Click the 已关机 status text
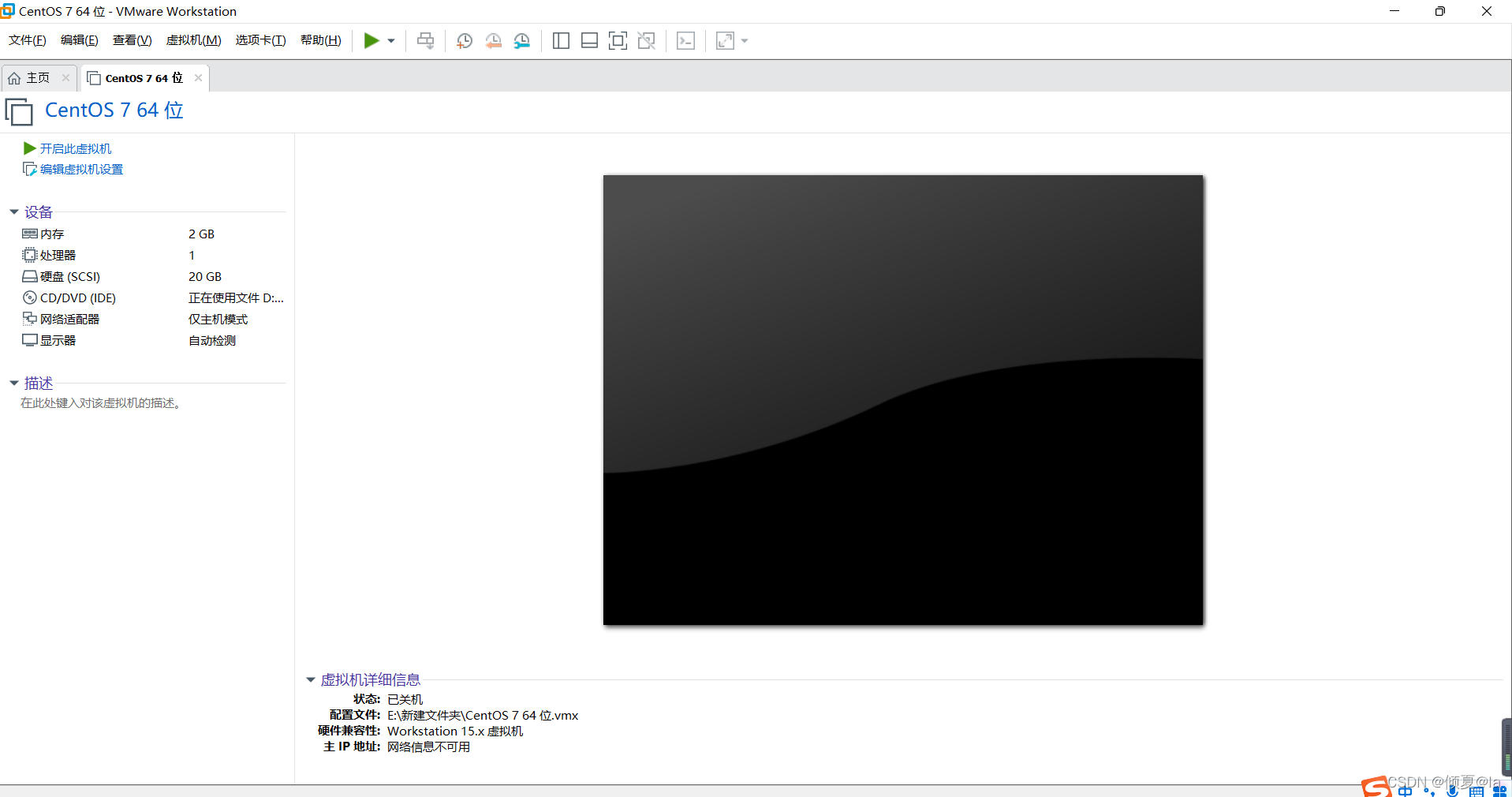This screenshot has height=797, width=1512. [405, 699]
